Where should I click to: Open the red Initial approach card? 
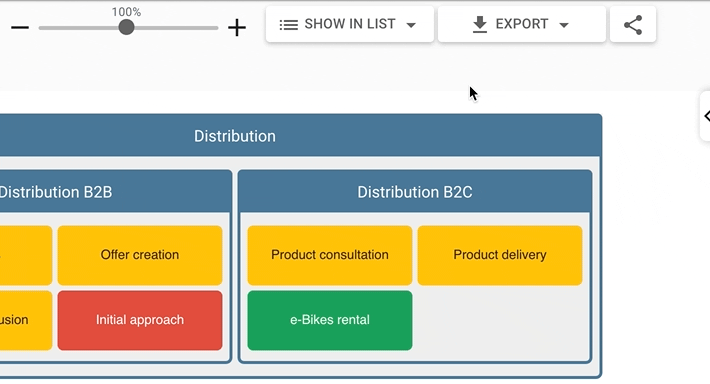tap(140, 320)
